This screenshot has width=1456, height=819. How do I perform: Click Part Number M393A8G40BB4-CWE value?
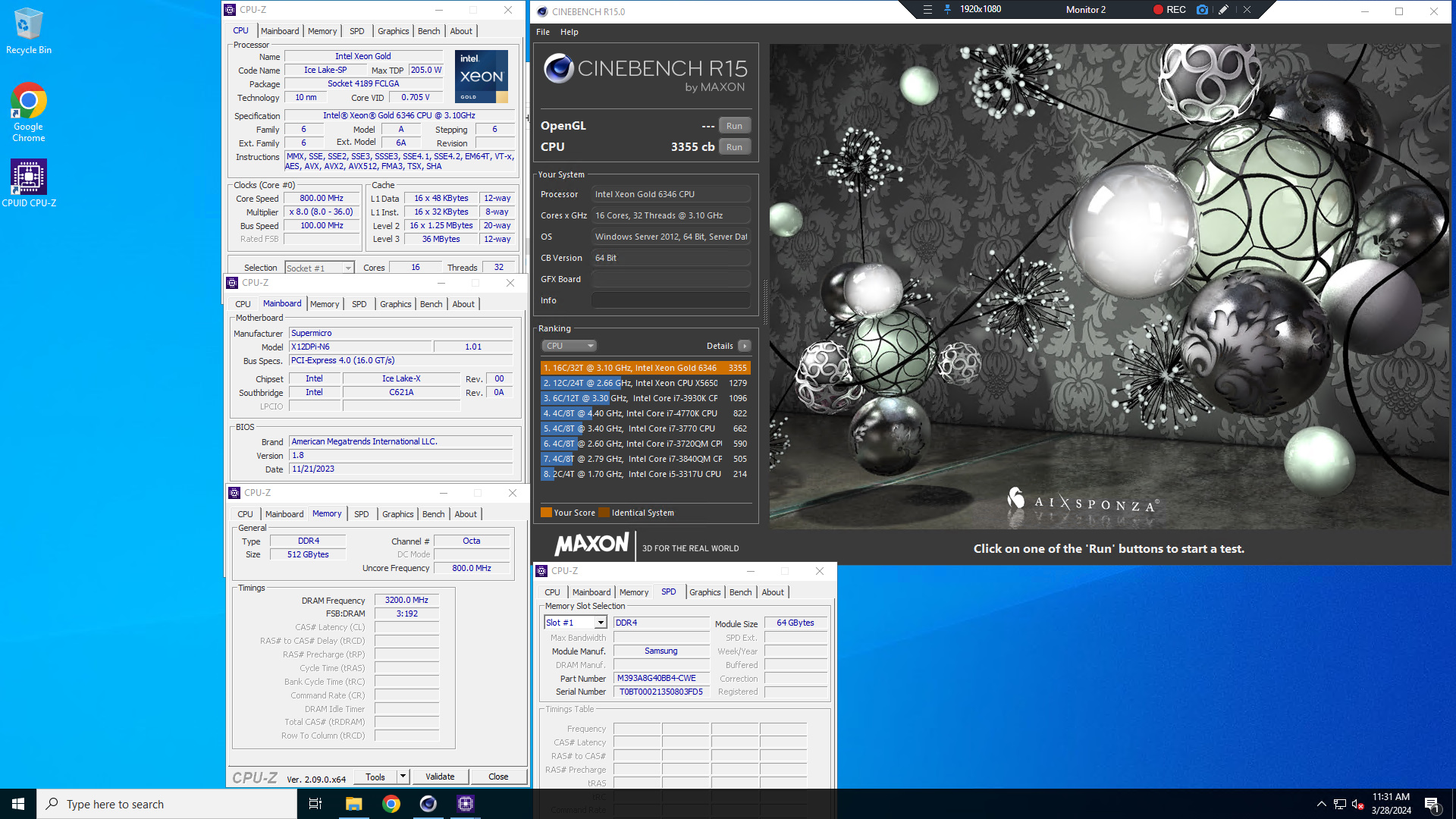click(x=661, y=679)
